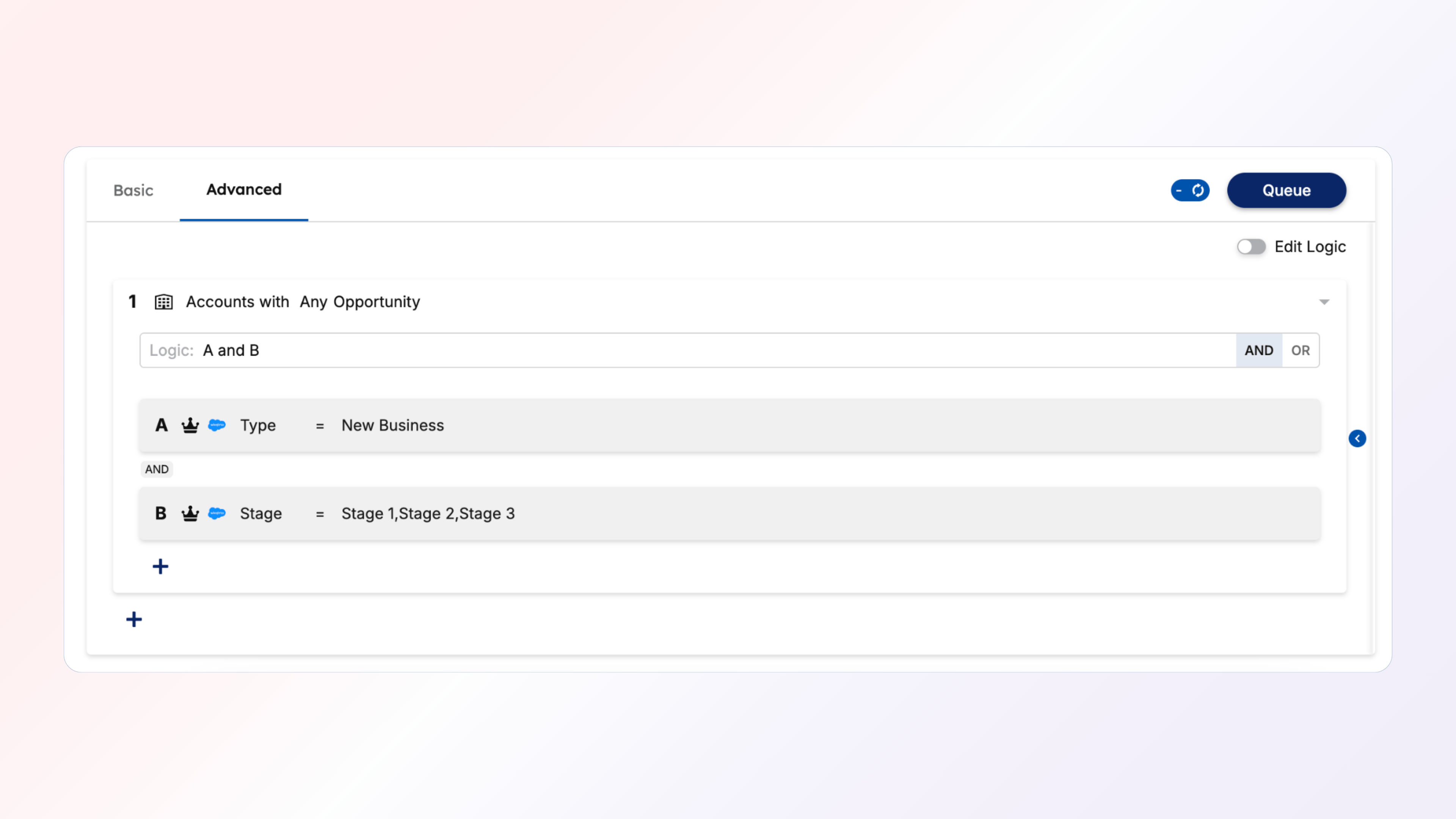The height and width of the screenshot is (819, 1456).
Task: Click the blue sidebar collapse chevron circle
Action: tap(1357, 439)
